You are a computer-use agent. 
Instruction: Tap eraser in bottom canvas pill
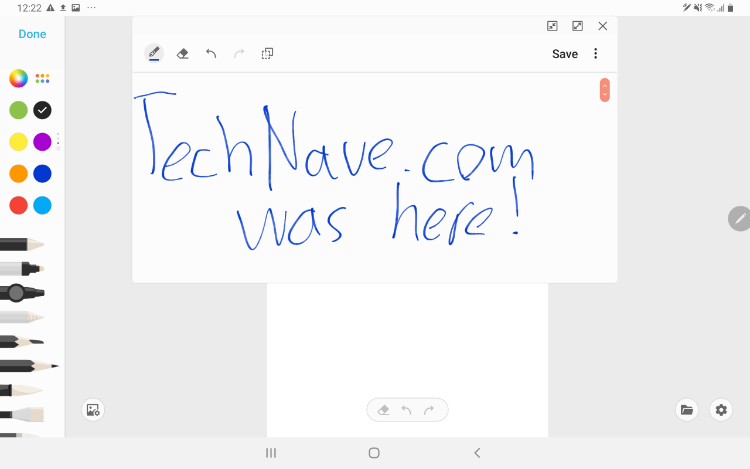click(384, 410)
